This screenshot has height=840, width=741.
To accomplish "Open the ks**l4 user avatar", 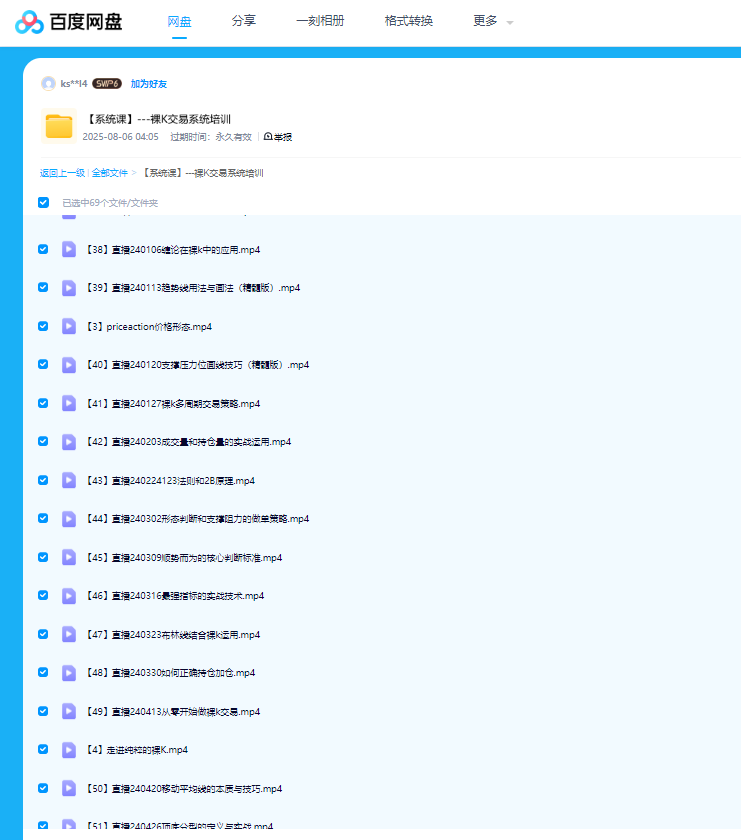I will 48,84.
